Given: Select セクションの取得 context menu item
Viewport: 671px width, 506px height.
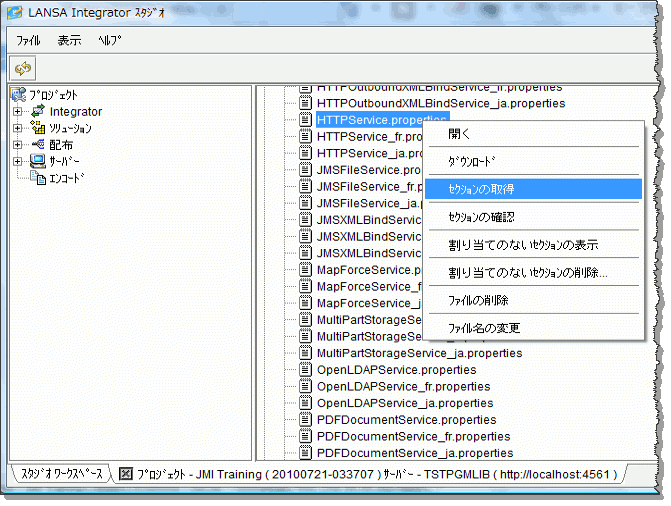Looking at the screenshot, I should [x=534, y=189].
